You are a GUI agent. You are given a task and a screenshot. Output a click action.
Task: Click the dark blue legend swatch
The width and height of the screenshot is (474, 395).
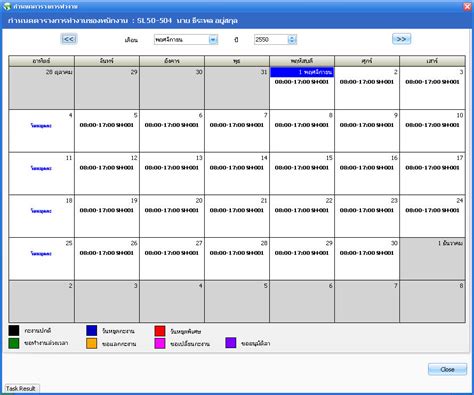pyautogui.click(x=91, y=331)
